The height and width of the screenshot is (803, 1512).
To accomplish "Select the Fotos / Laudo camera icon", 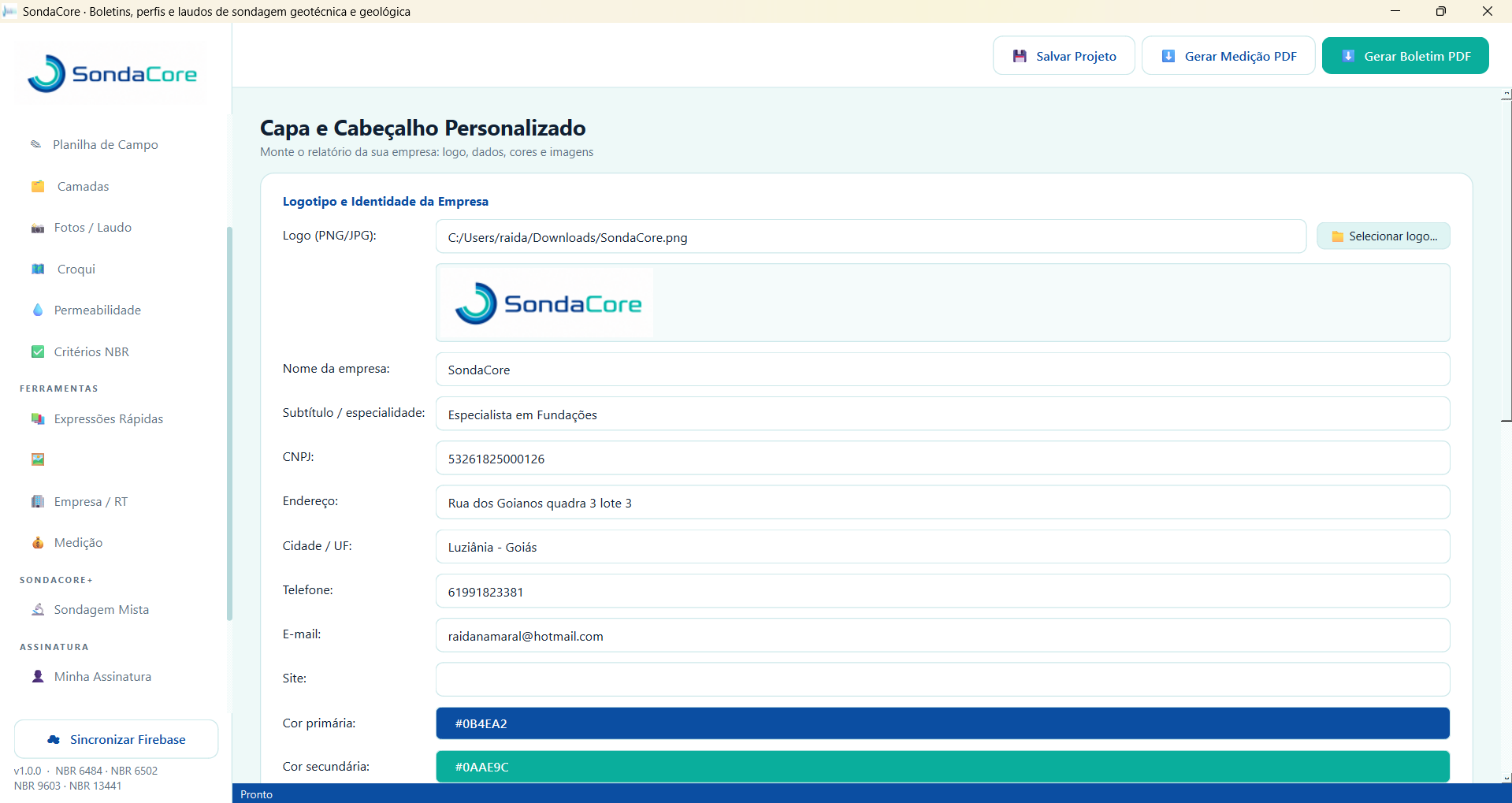I will click(38, 228).
